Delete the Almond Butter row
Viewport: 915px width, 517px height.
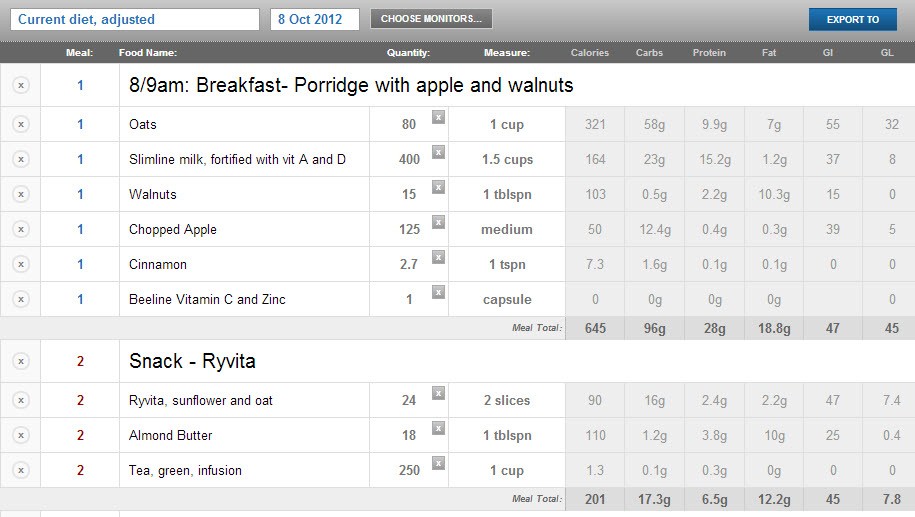(21, 435)
